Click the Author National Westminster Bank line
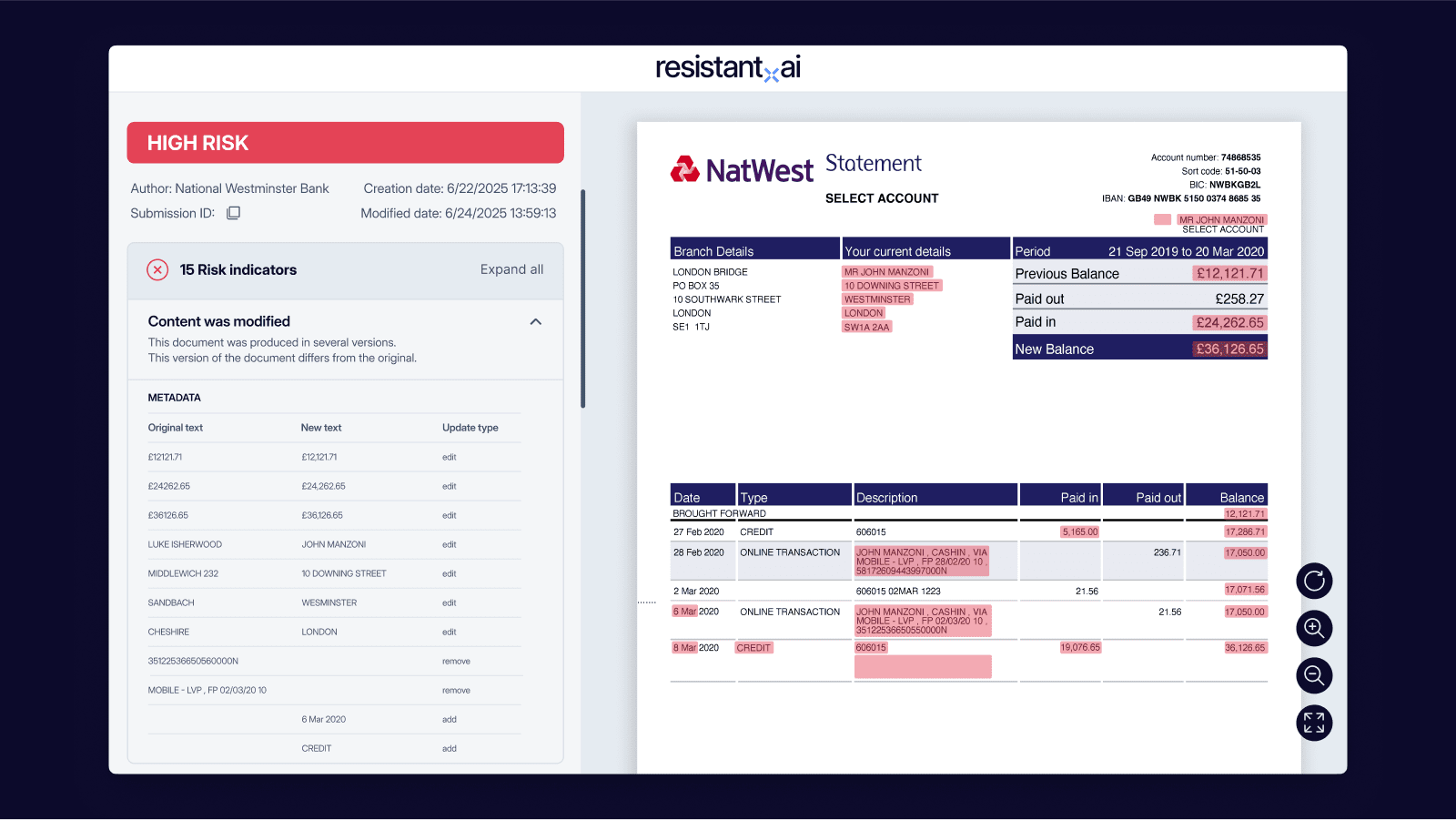The width and height of the screenshot is (1456, 820). click(x=230, y=188)
